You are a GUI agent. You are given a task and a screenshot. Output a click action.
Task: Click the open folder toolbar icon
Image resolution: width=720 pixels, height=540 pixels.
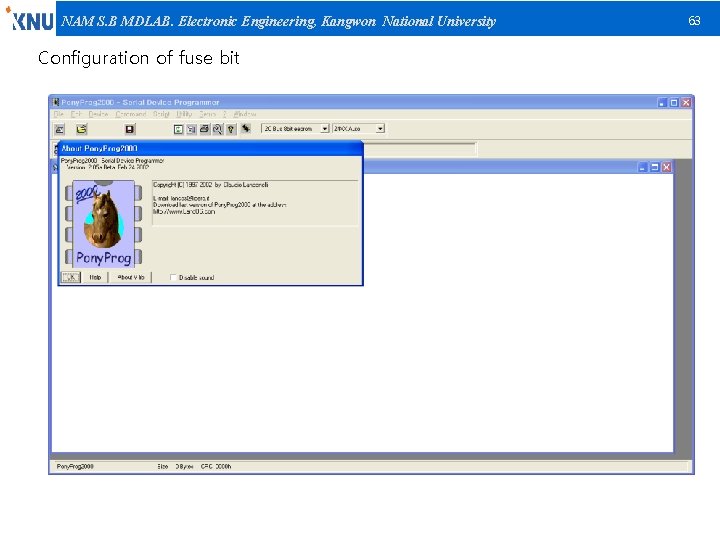(82, 129)
